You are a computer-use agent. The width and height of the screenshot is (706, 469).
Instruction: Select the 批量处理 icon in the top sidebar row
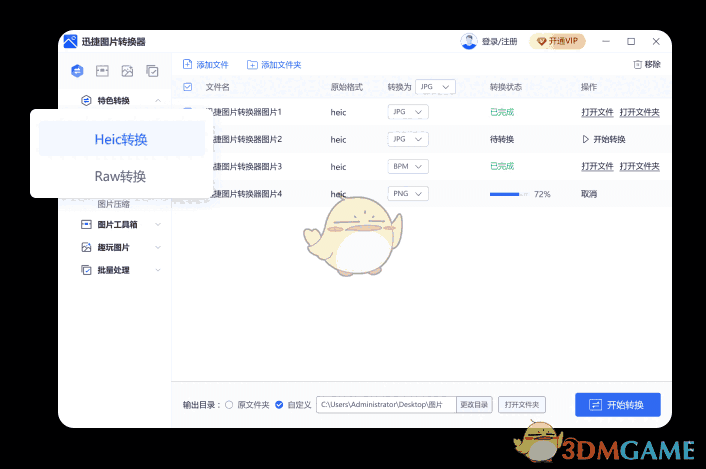[152, 71]
